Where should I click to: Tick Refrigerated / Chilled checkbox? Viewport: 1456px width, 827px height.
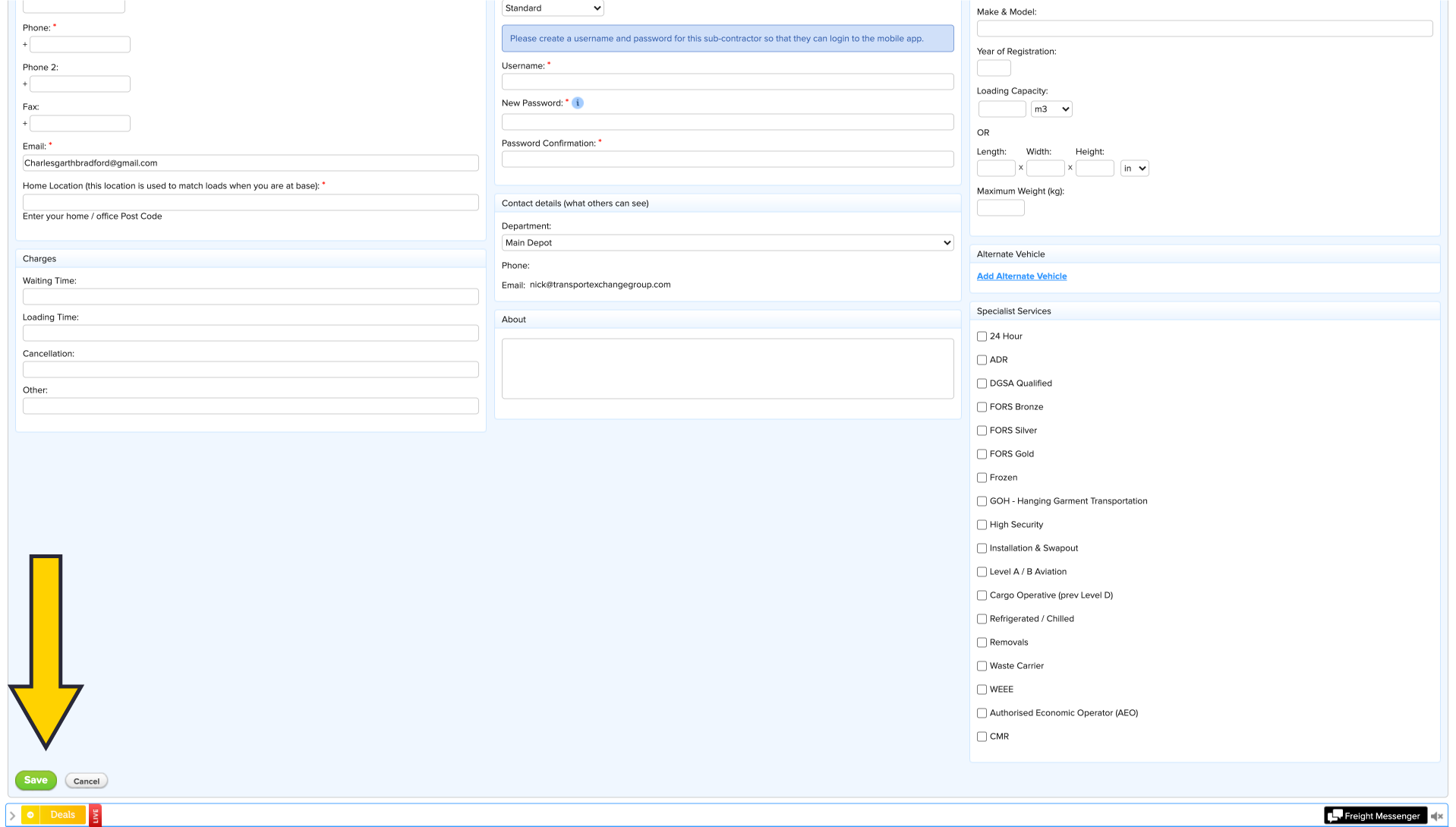coord(982,619)
